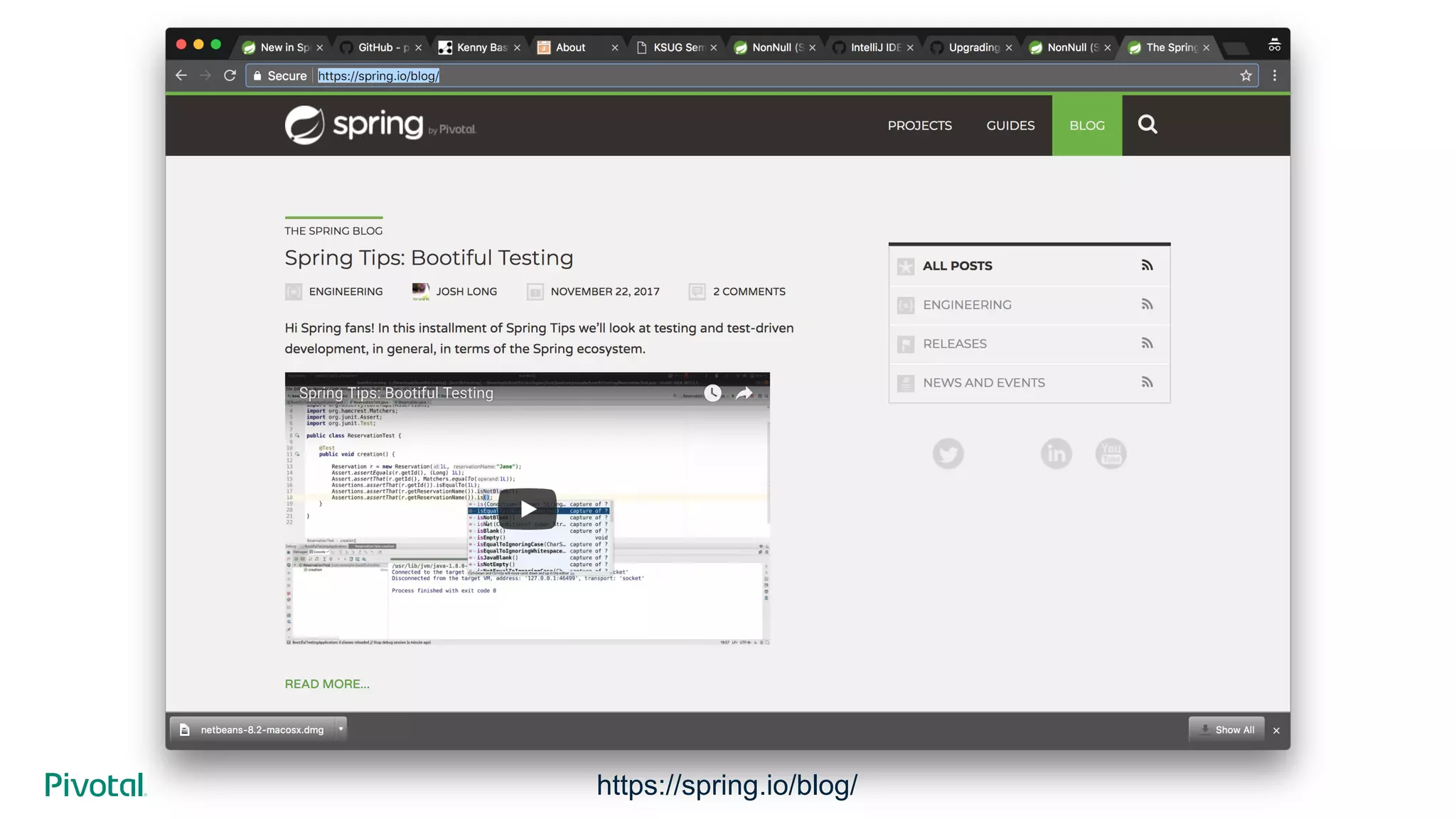The width and height of the screenshot is (1456, 819).
Task: Open the Twitter social icon
Action: 948,454
